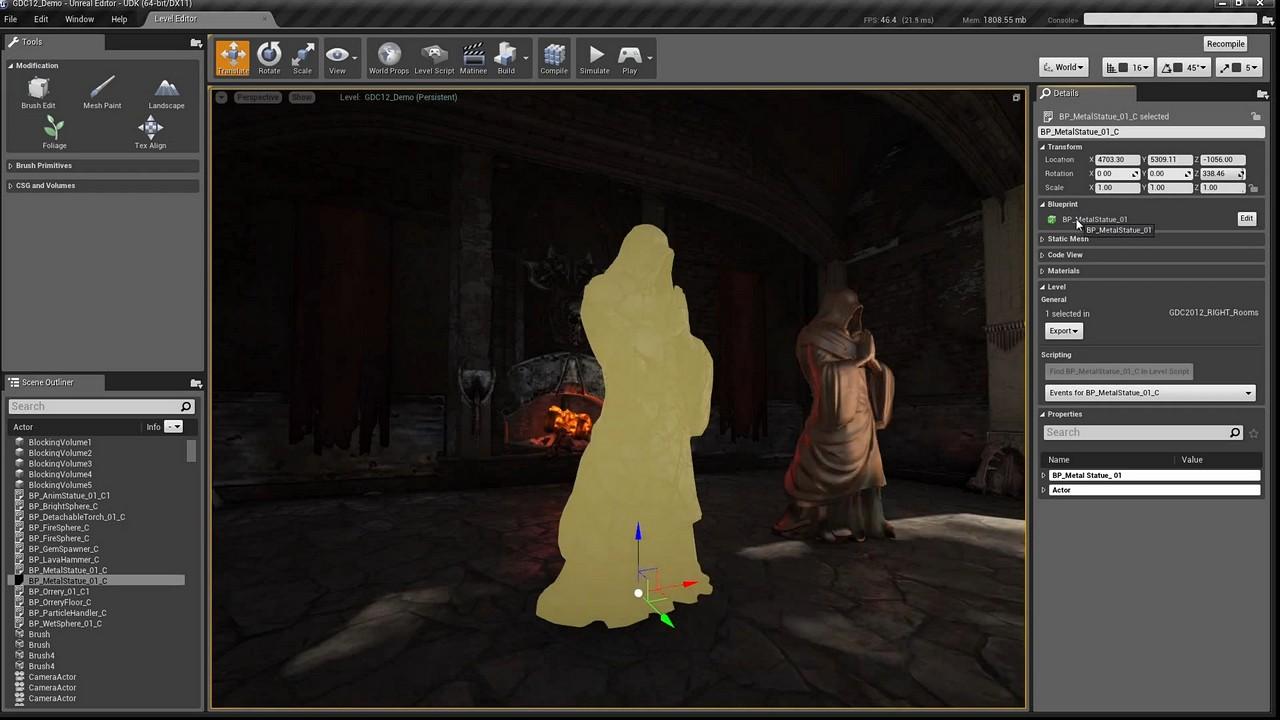Image resolution: width=1280 pixels, height=720 pixels.
Task: Click the actor lock icon beside selected label
Action: click(x=1256, y=116)
